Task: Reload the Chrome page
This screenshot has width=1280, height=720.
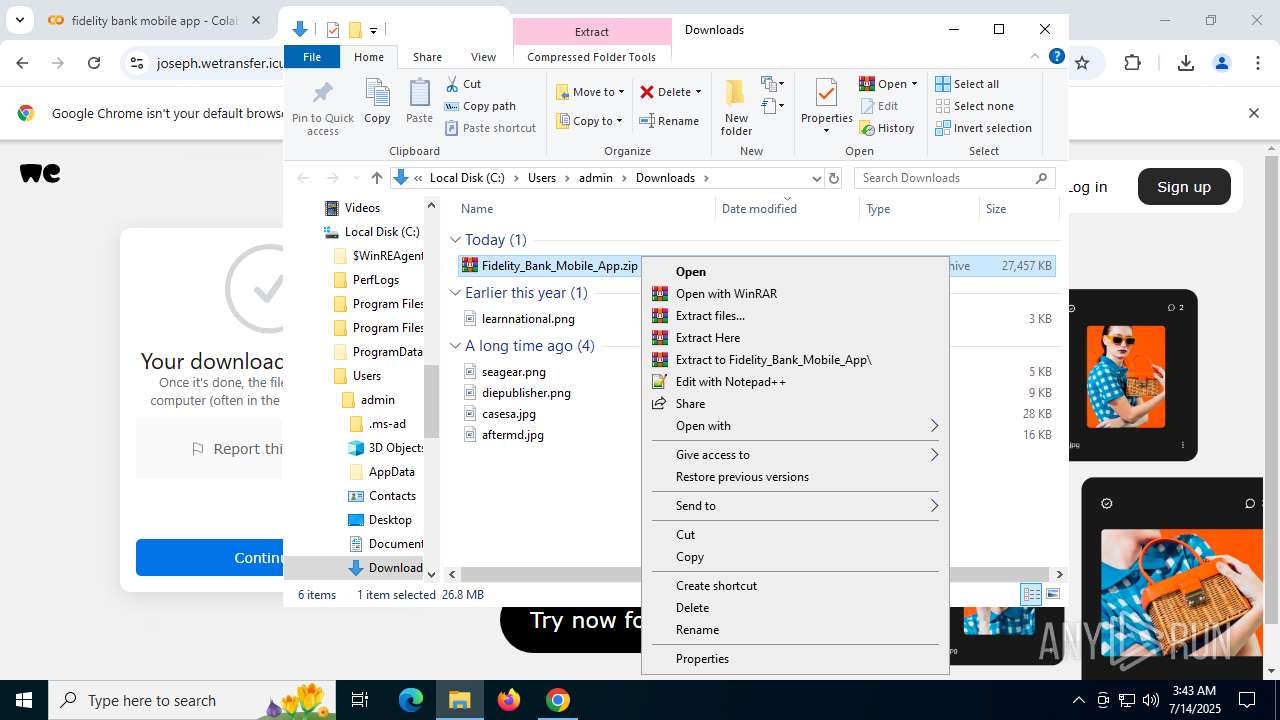Action: coord(94,63)
